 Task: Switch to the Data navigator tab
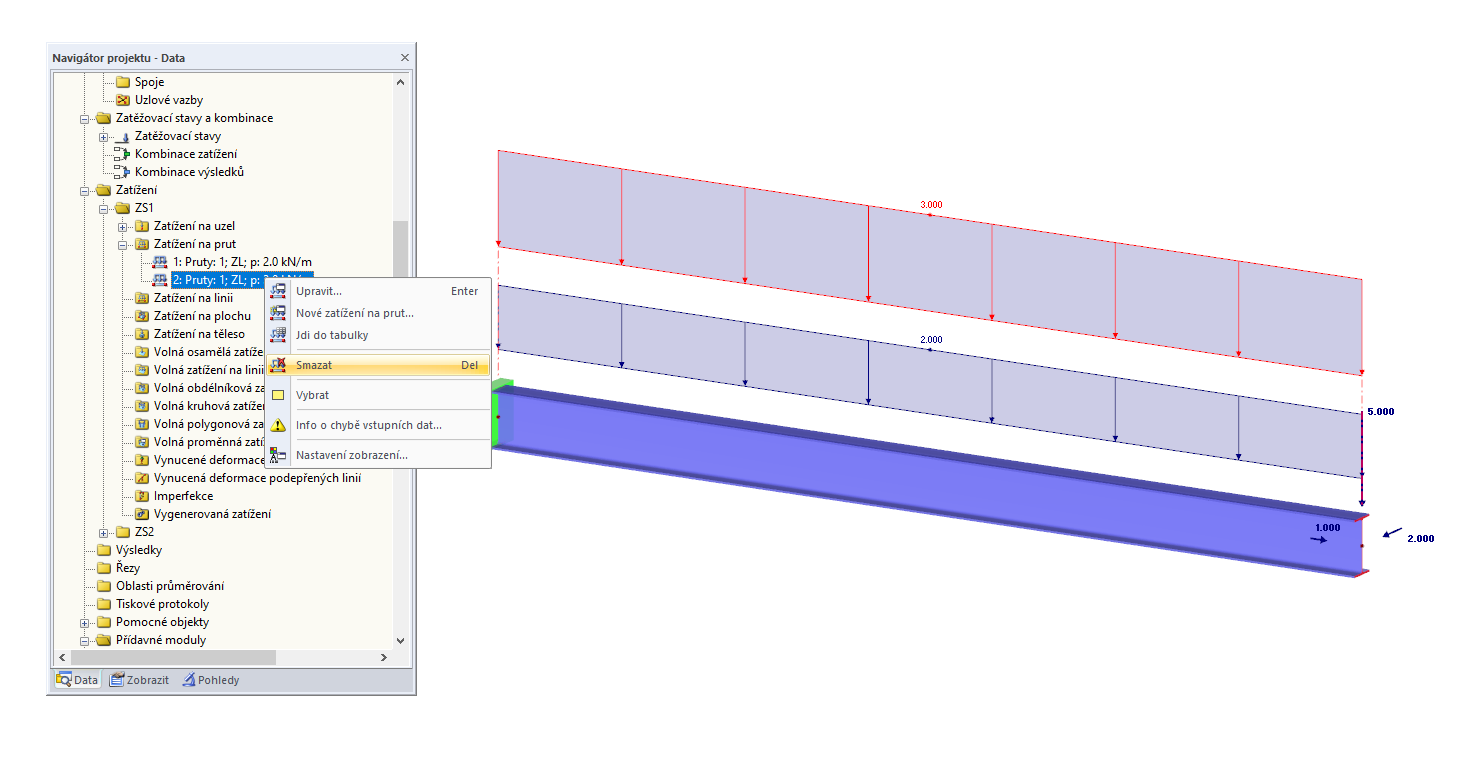[77, 680]
